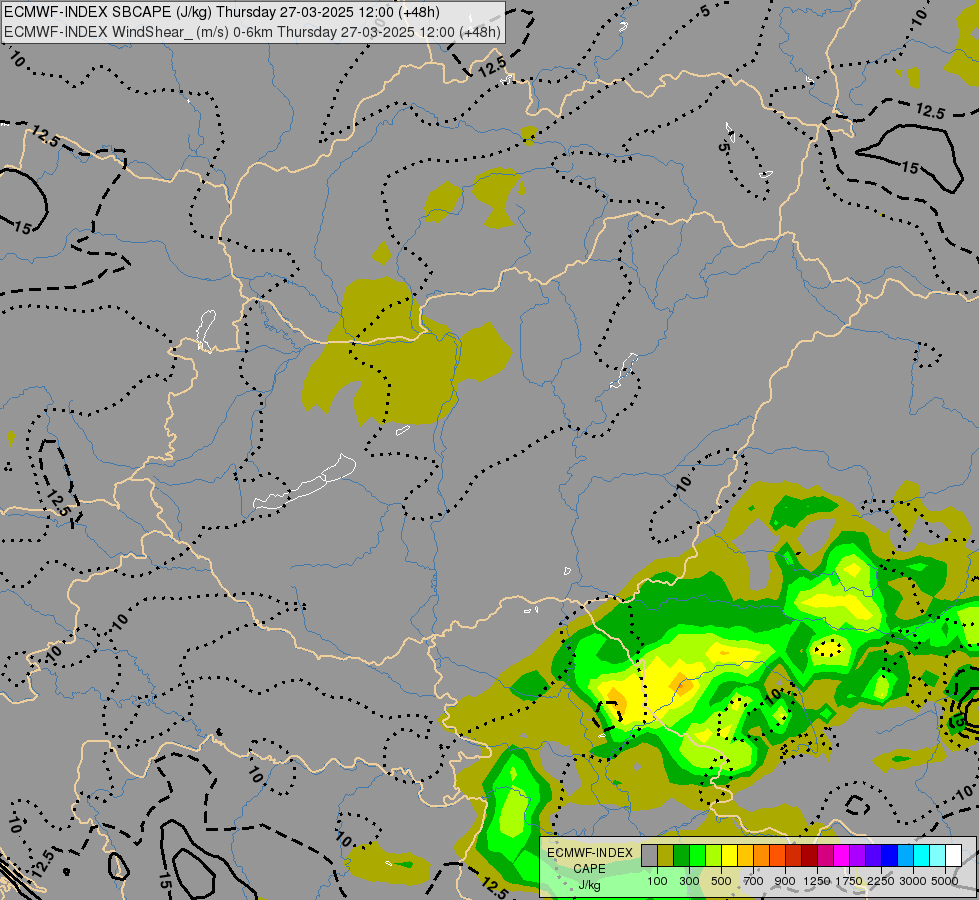Screen dimensions: 979x900
Task: Click the '1250' legend value
Action: point(817,881)
